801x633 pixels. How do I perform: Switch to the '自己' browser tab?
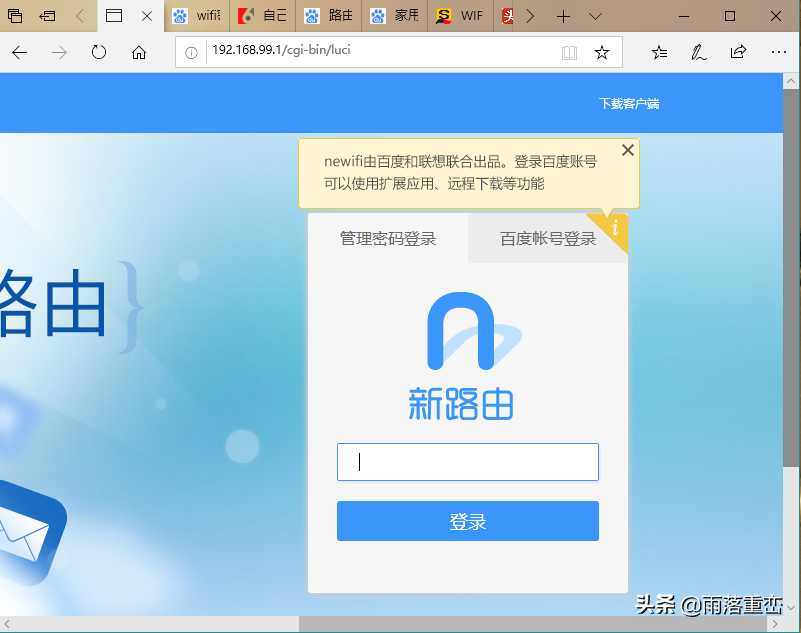263,16
